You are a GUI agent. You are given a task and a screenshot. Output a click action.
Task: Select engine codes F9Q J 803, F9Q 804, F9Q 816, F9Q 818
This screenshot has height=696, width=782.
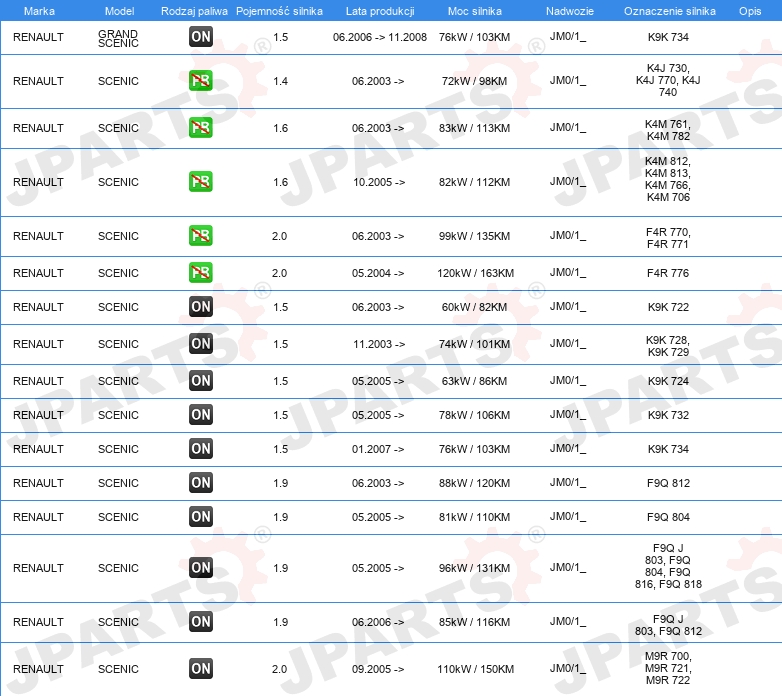668,566
